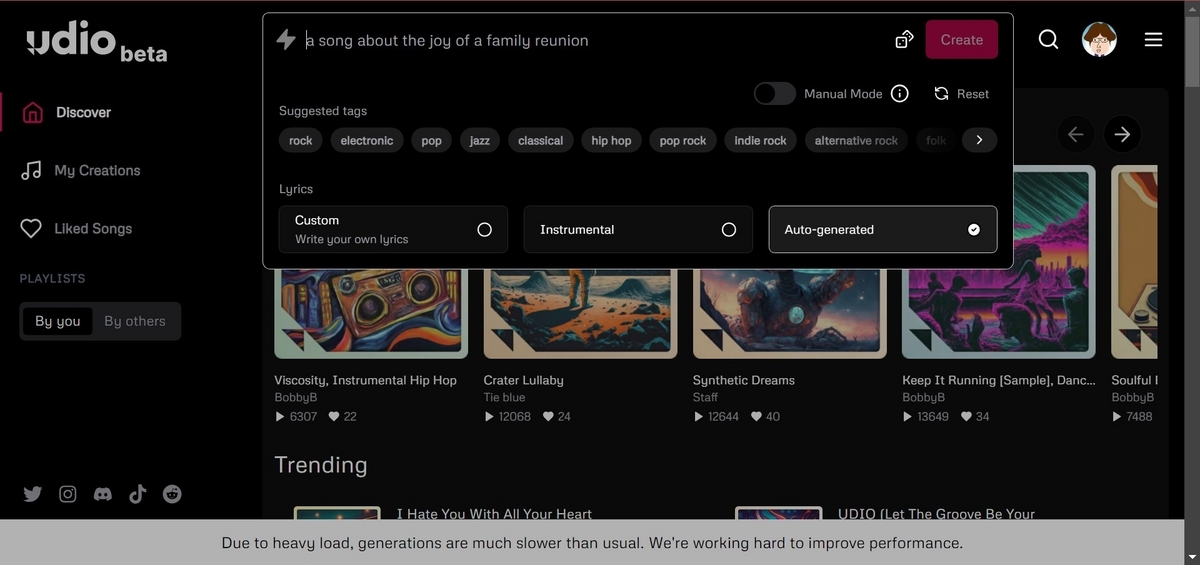This screenshot has width=1200, height=565.
Task: Go to previous carousel page arrow
Action: click(1075, 134)
